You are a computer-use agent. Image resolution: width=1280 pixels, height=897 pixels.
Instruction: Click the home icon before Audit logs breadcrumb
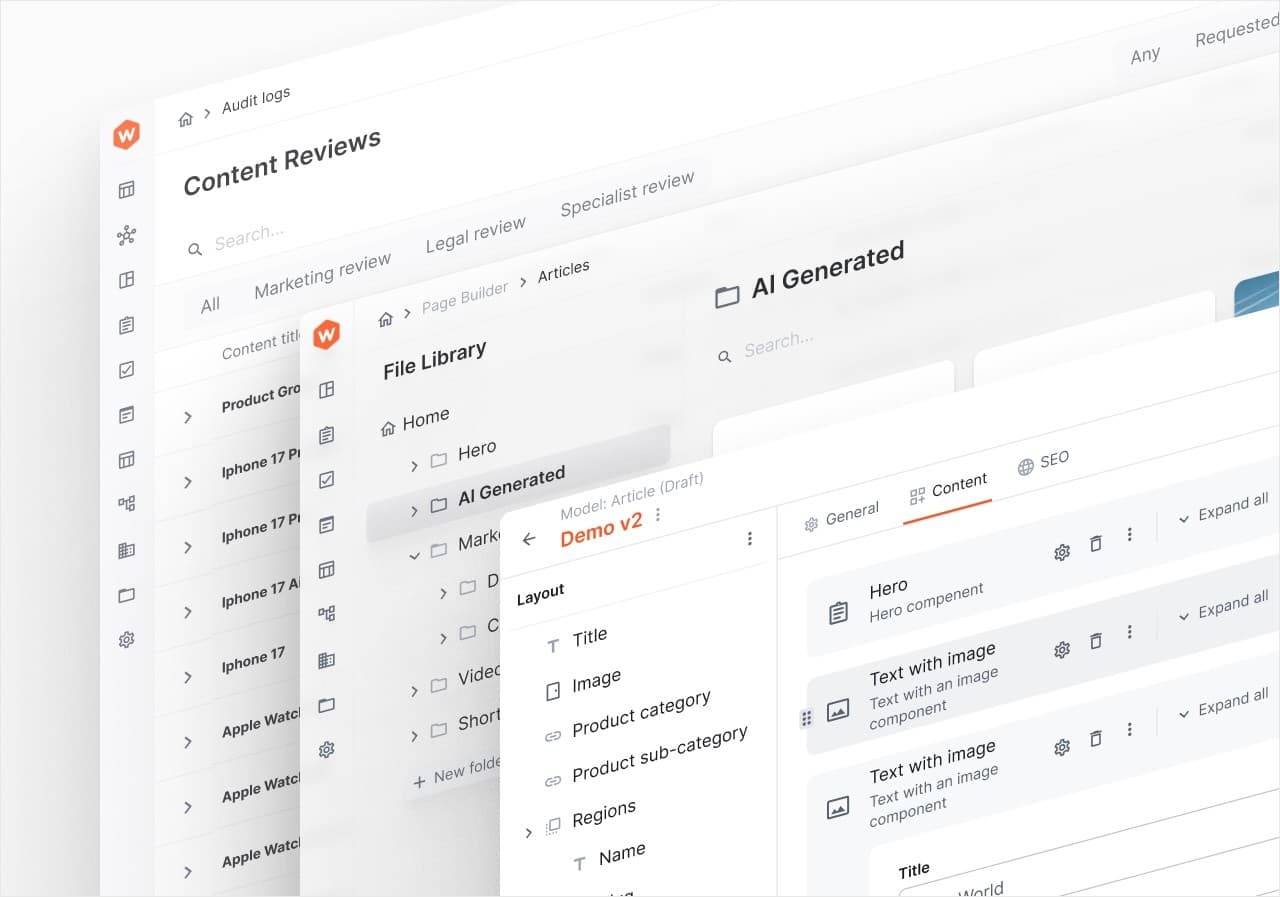click(185, 119)
